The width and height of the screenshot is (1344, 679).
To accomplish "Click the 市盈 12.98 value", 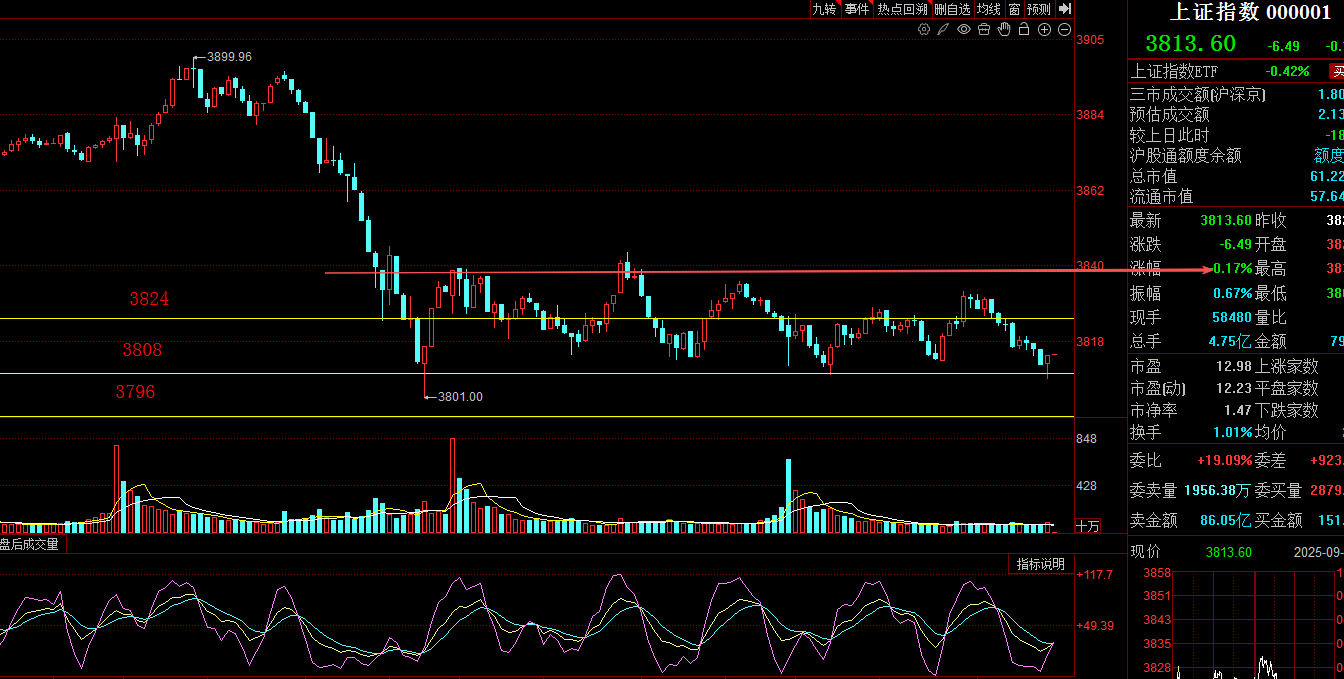I will click(1235, 367).
